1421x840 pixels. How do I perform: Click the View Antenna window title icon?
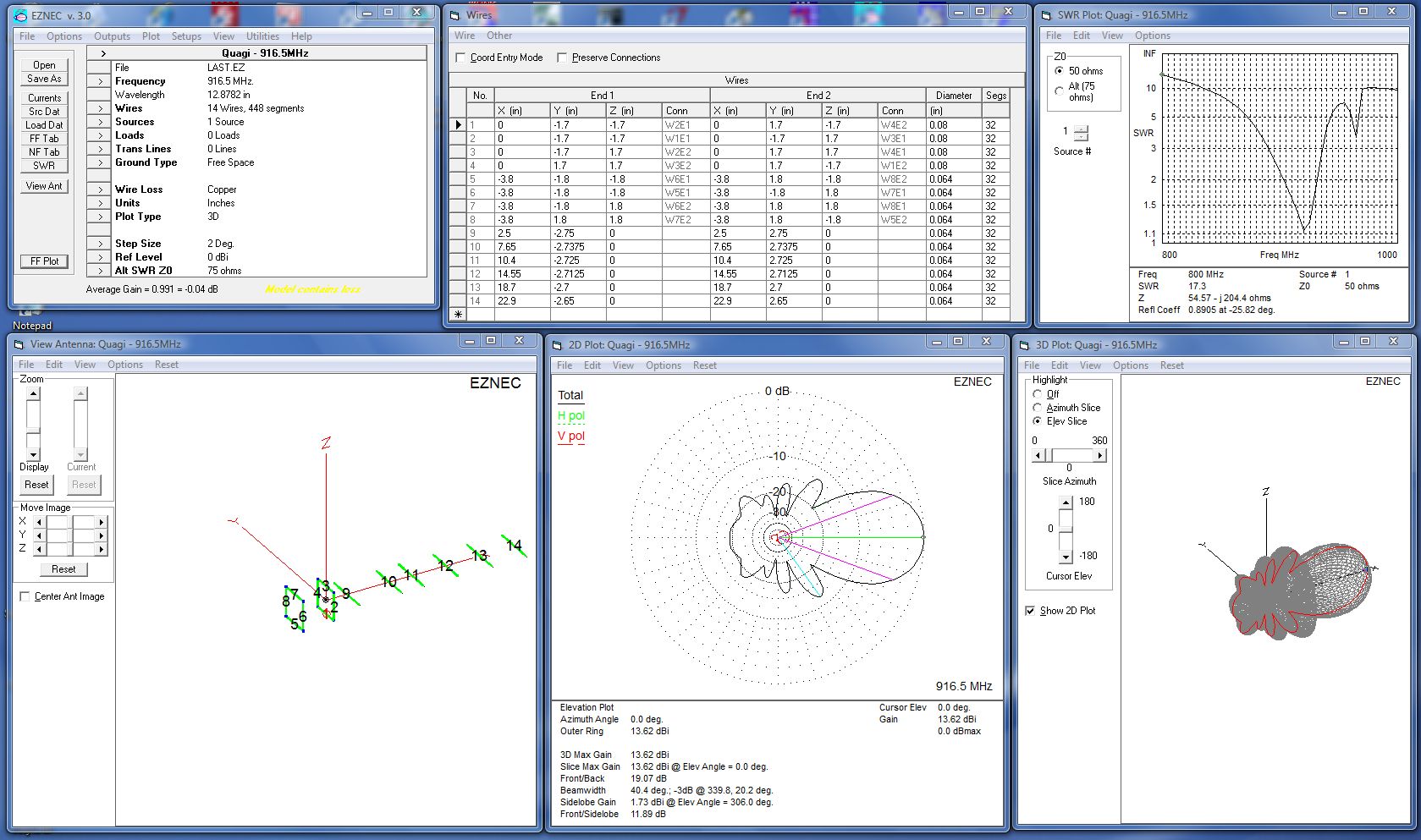(x=19, y=344)
